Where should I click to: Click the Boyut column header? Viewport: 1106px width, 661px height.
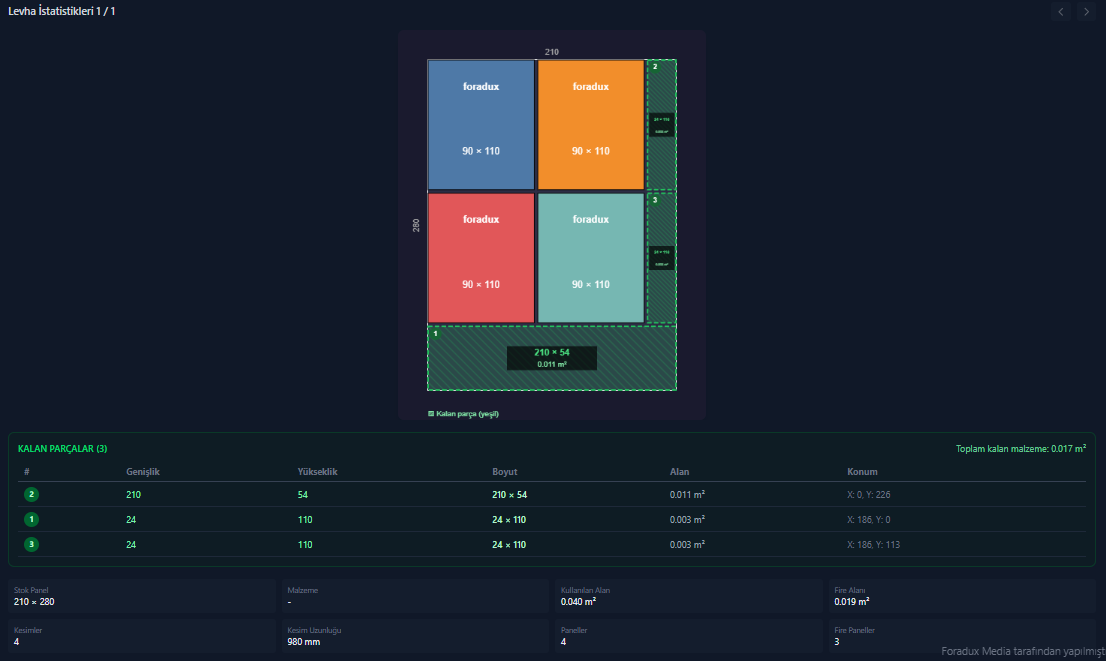505,471
